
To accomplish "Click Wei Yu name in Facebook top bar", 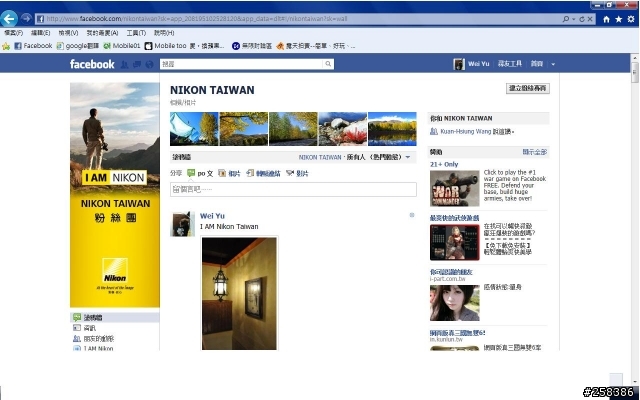I will pyautogui.click(x=478, y=64).
